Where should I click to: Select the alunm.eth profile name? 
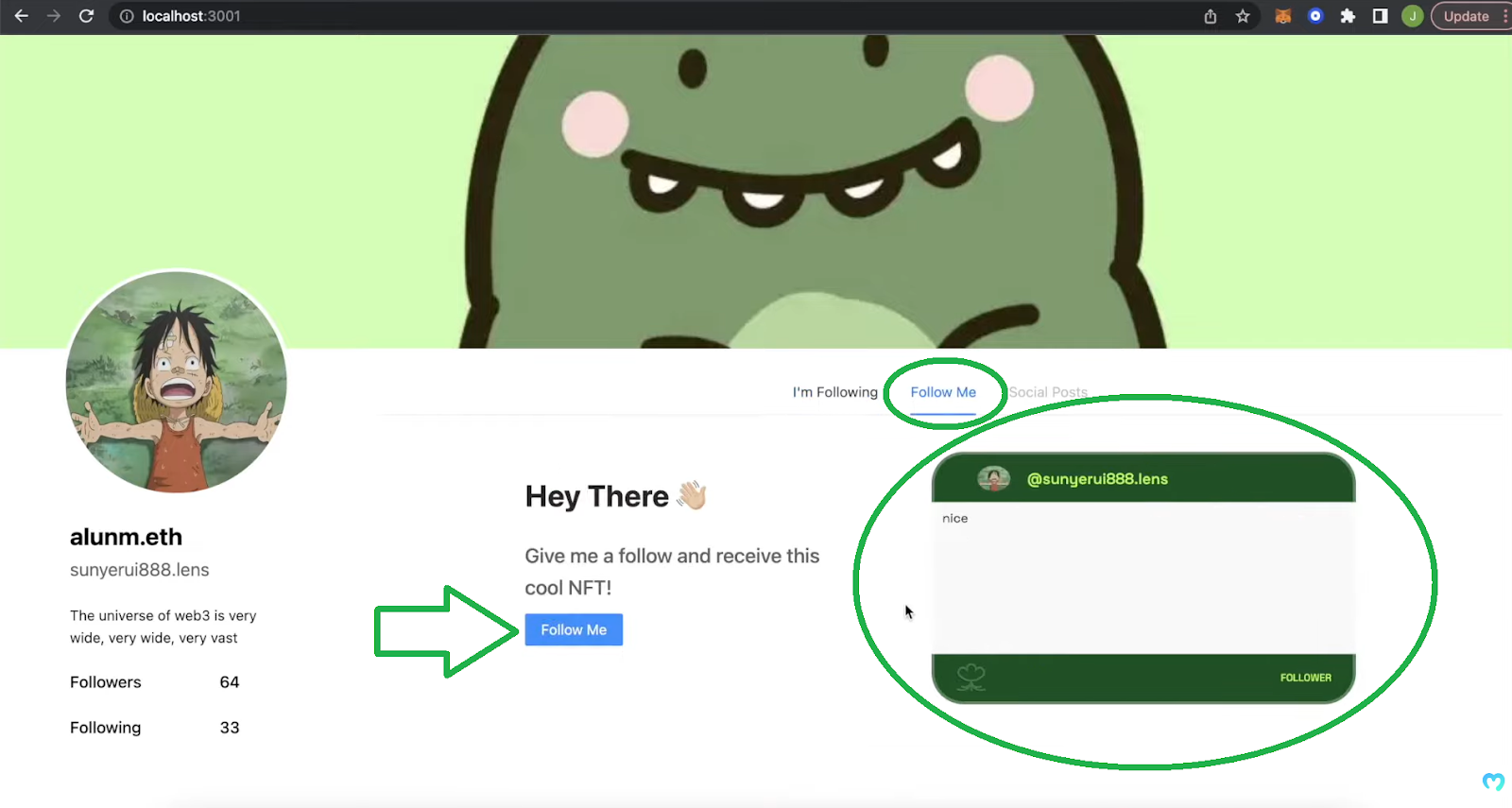[x=126, y=537]
